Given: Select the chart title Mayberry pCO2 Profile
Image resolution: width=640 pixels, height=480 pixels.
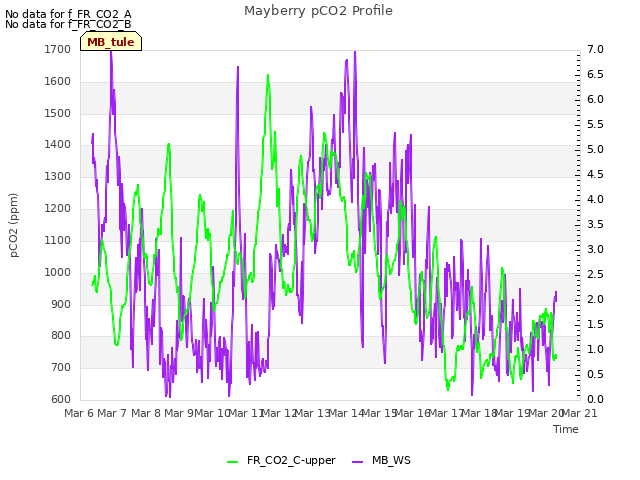Looking at the screenshot, I should coord(318,11).
